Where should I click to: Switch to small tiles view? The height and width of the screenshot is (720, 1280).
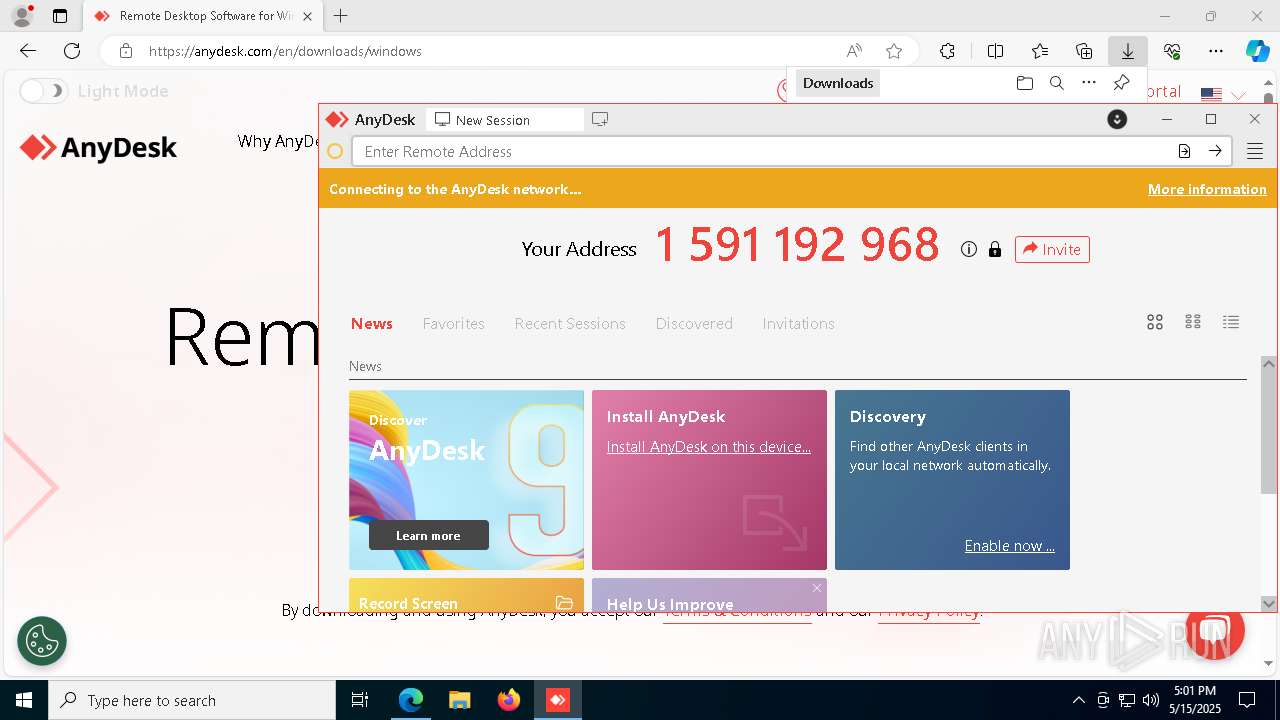tap(1193, 322)
